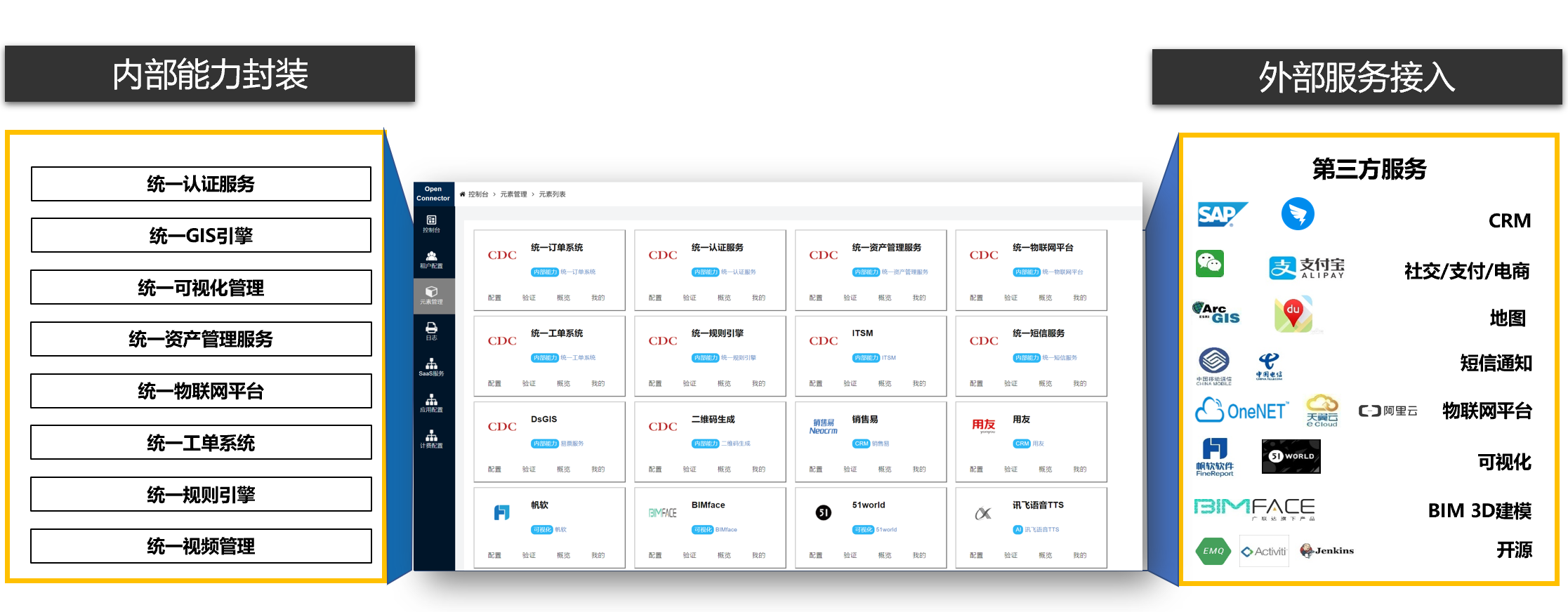Click the 用友 logo on its card
Screen dimensions: 1568x612
click(984, 425)
